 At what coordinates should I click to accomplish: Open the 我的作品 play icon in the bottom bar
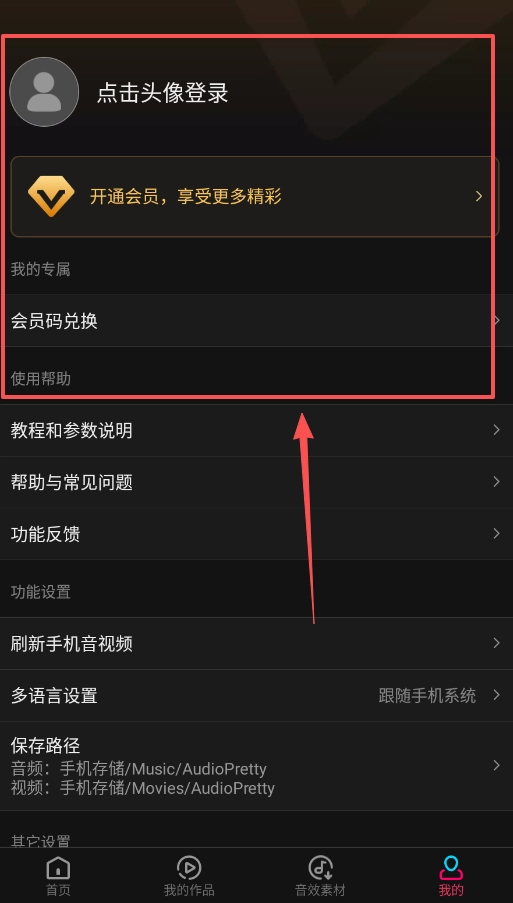coord(189,867)
